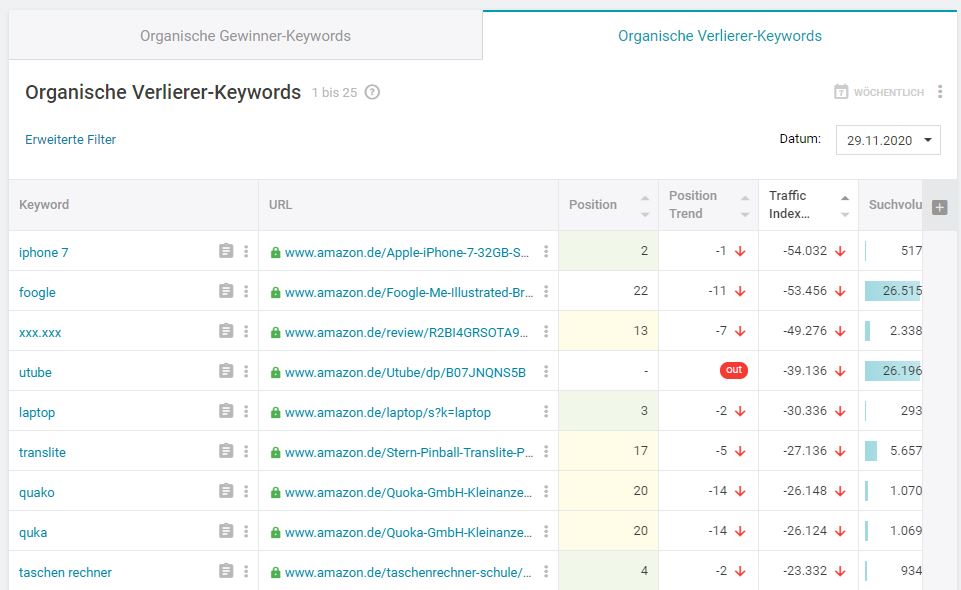Open keyword menu for iphone 7
Viewport: 961px width, 590px height.
click(x=246, y=251)
